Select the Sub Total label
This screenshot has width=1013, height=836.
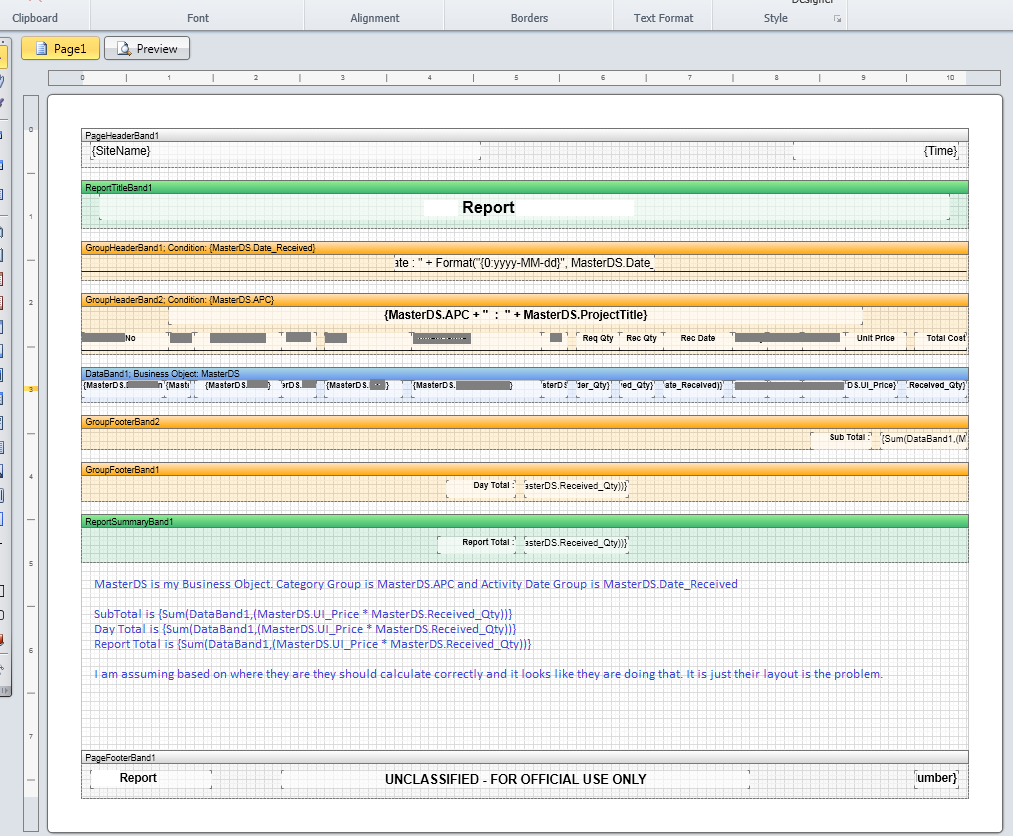843,438
